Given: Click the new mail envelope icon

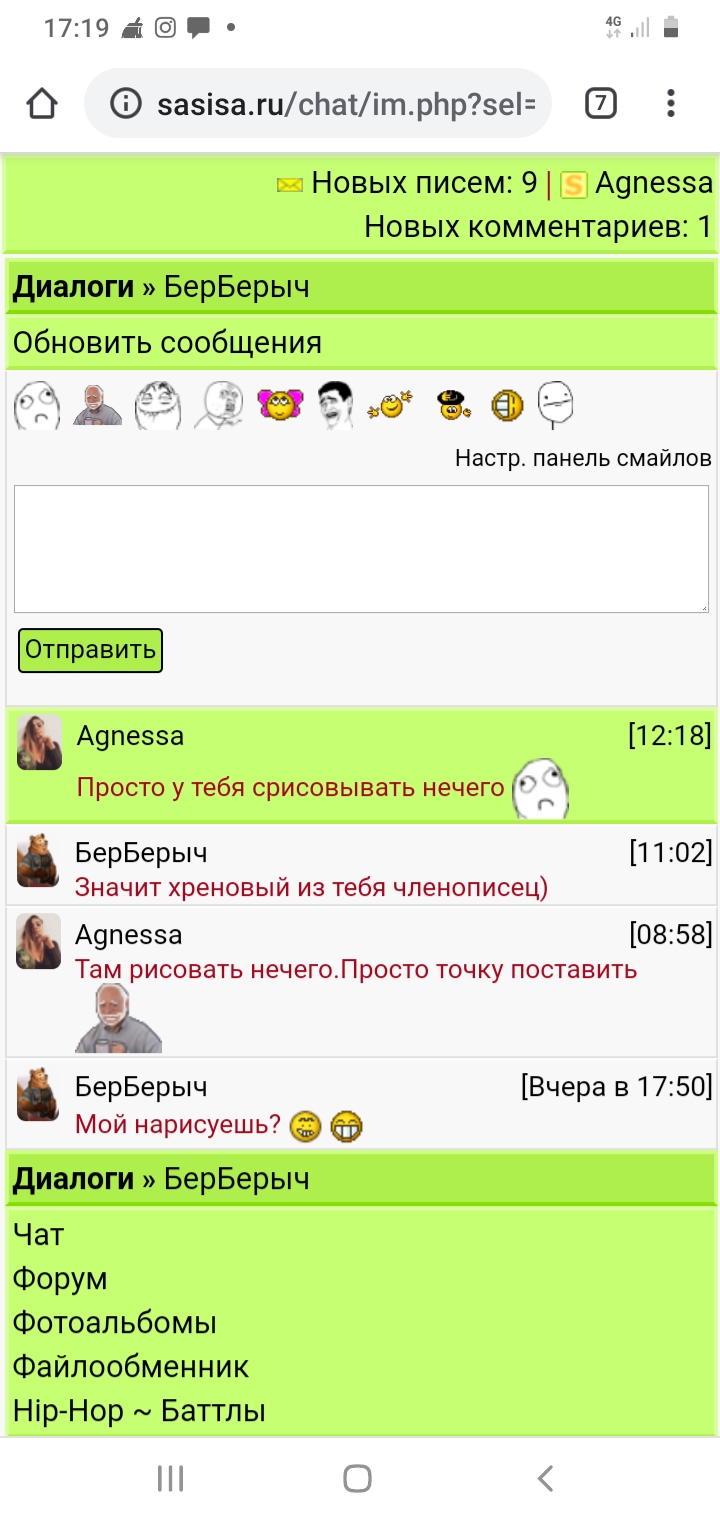Looking at the screenshot, I should [x=290, y=184].
